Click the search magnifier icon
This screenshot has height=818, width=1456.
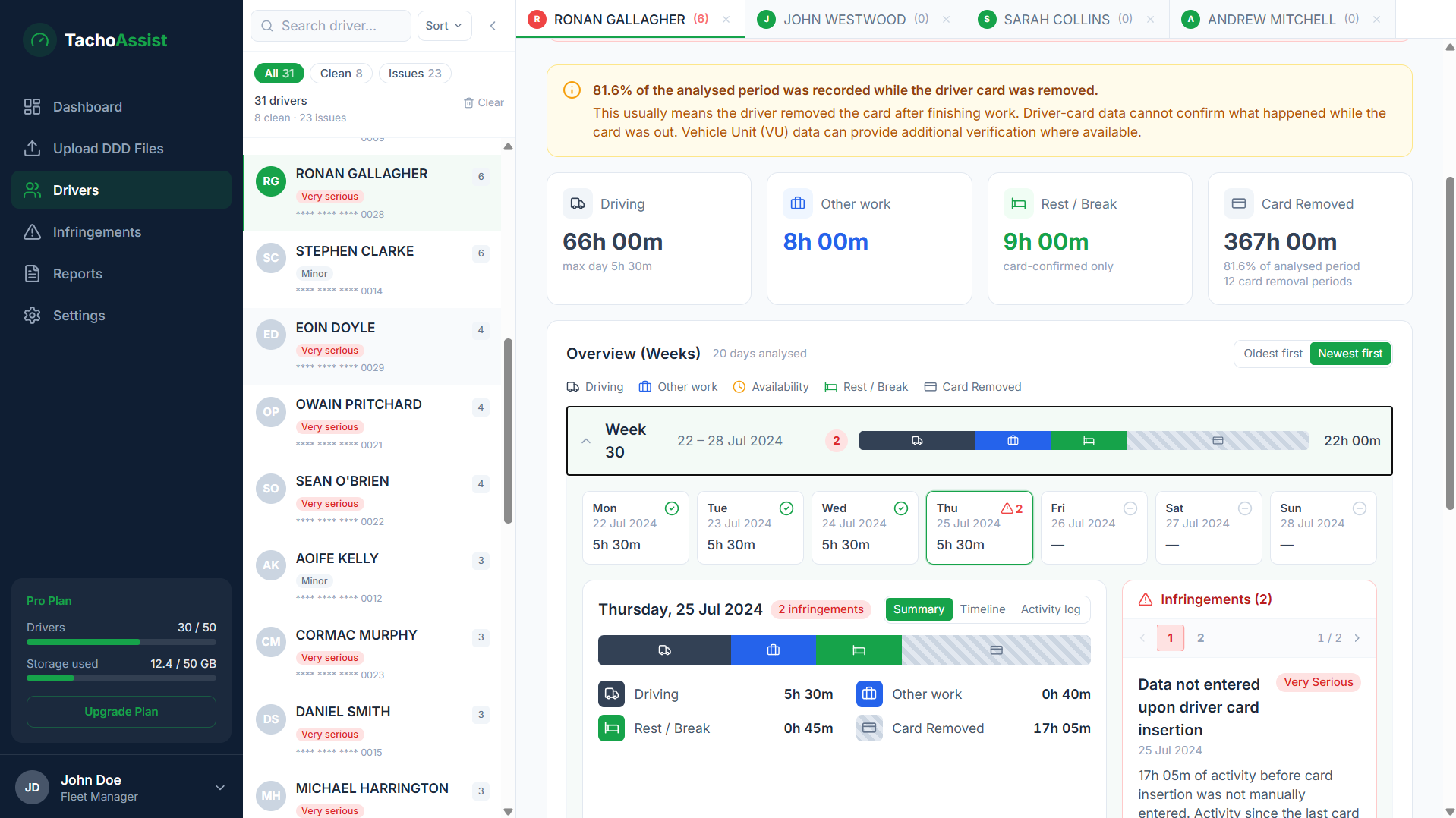(267, 26)
